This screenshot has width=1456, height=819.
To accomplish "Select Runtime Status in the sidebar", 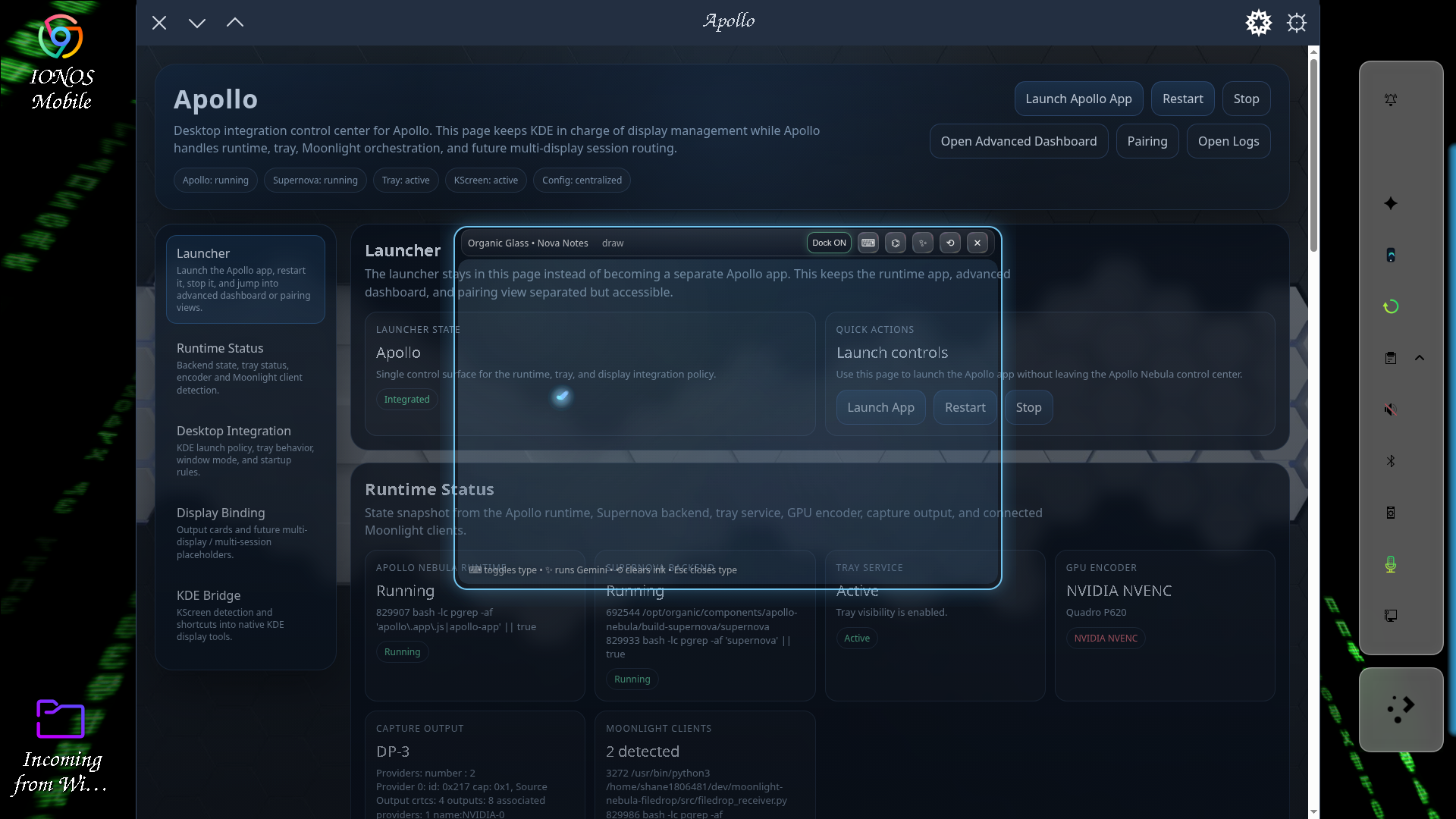I will tap(245, 368).
